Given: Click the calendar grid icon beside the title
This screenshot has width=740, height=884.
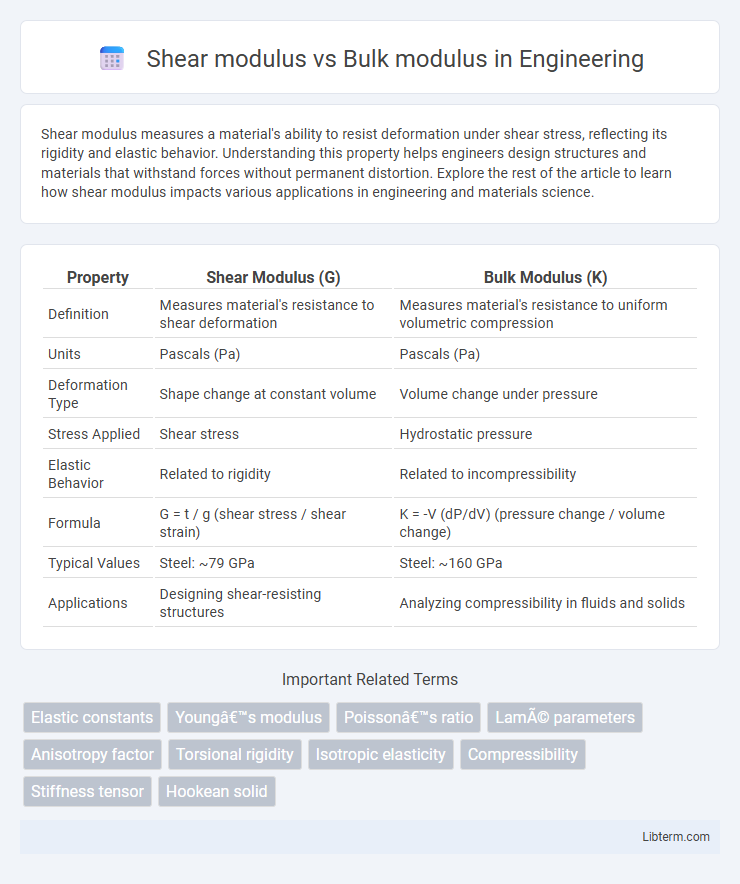Looking at the screenshot, I should pos(112,59).
